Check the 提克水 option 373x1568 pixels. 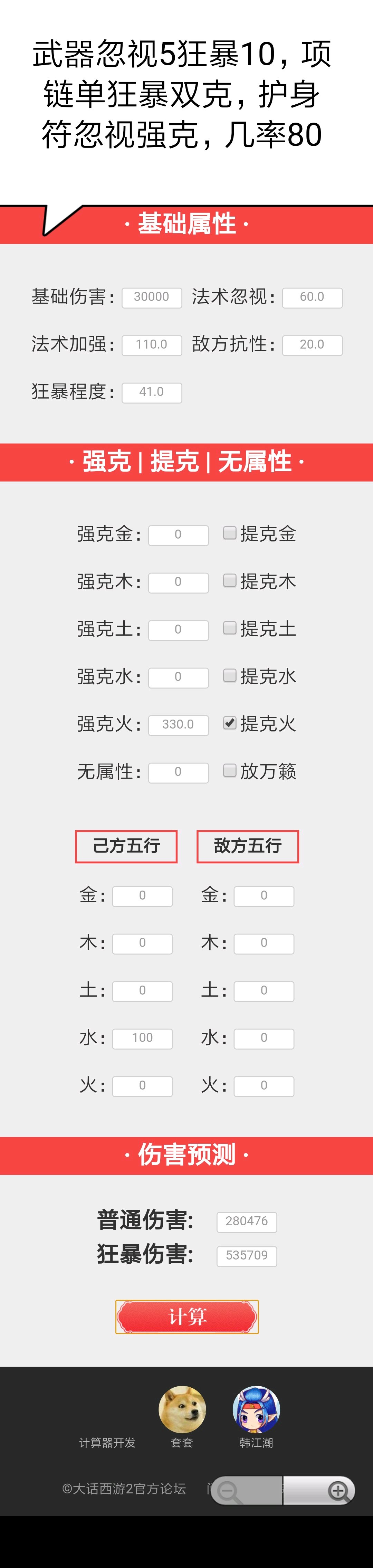tap(229, 676)
